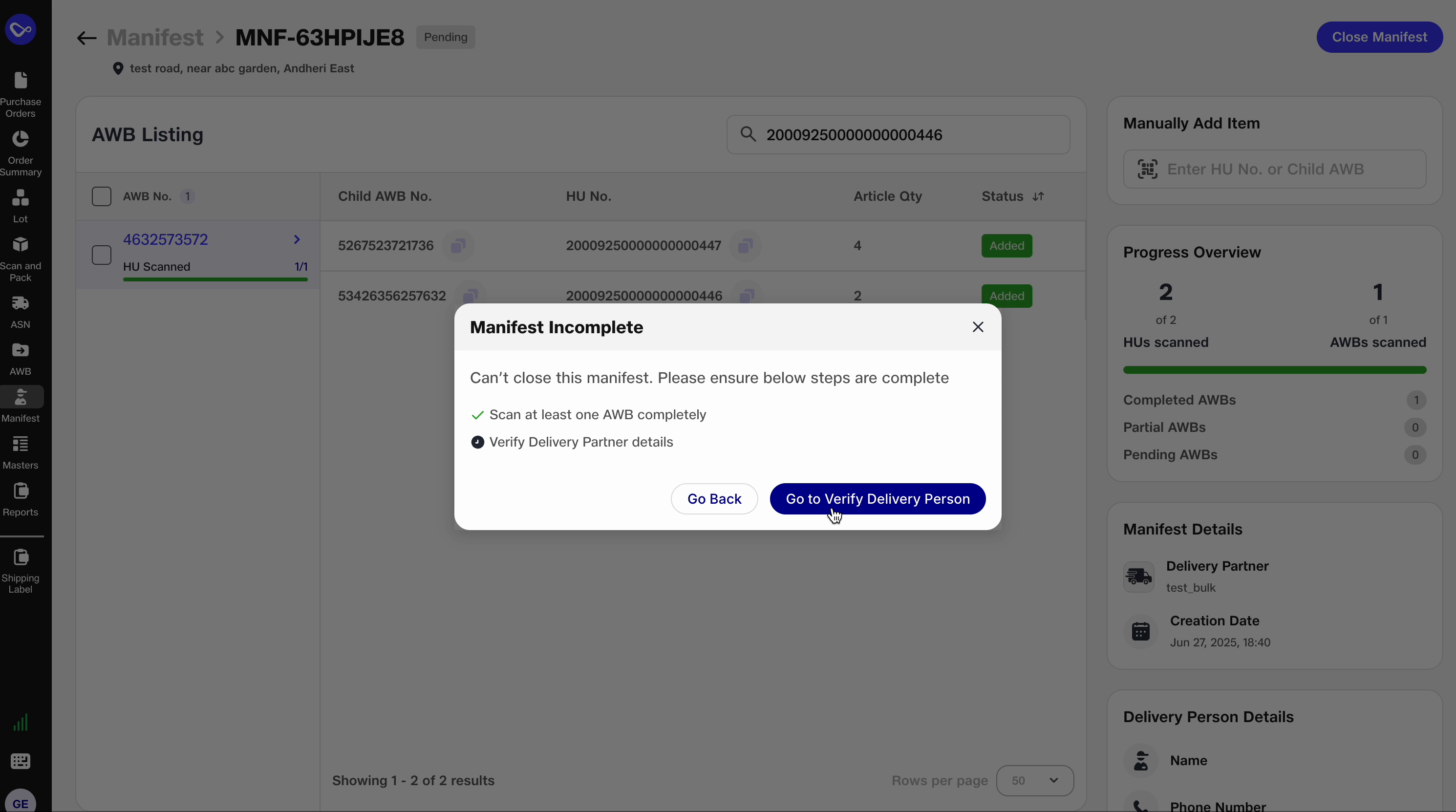Open the Rows per page dropdown
The image size is (1456, 812).
(1034, 780)
